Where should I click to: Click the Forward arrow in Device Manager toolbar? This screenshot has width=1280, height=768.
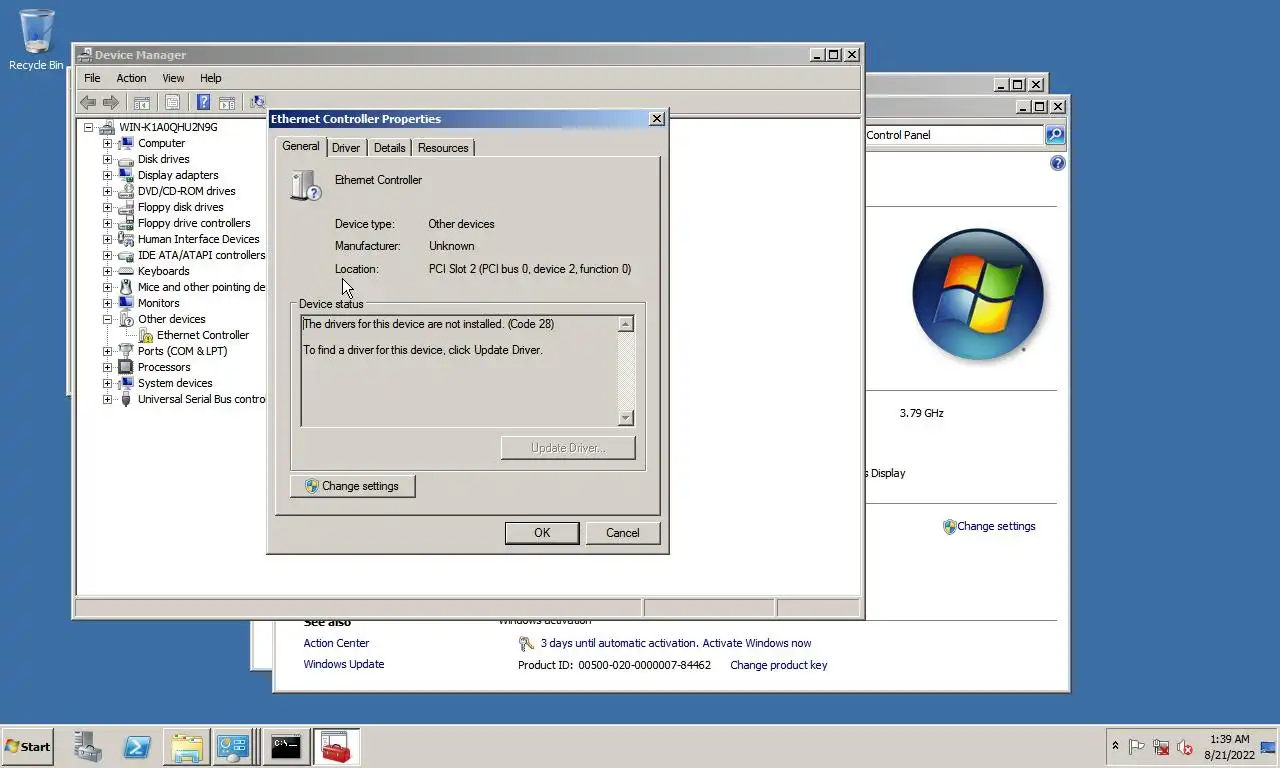pos(111,102)
